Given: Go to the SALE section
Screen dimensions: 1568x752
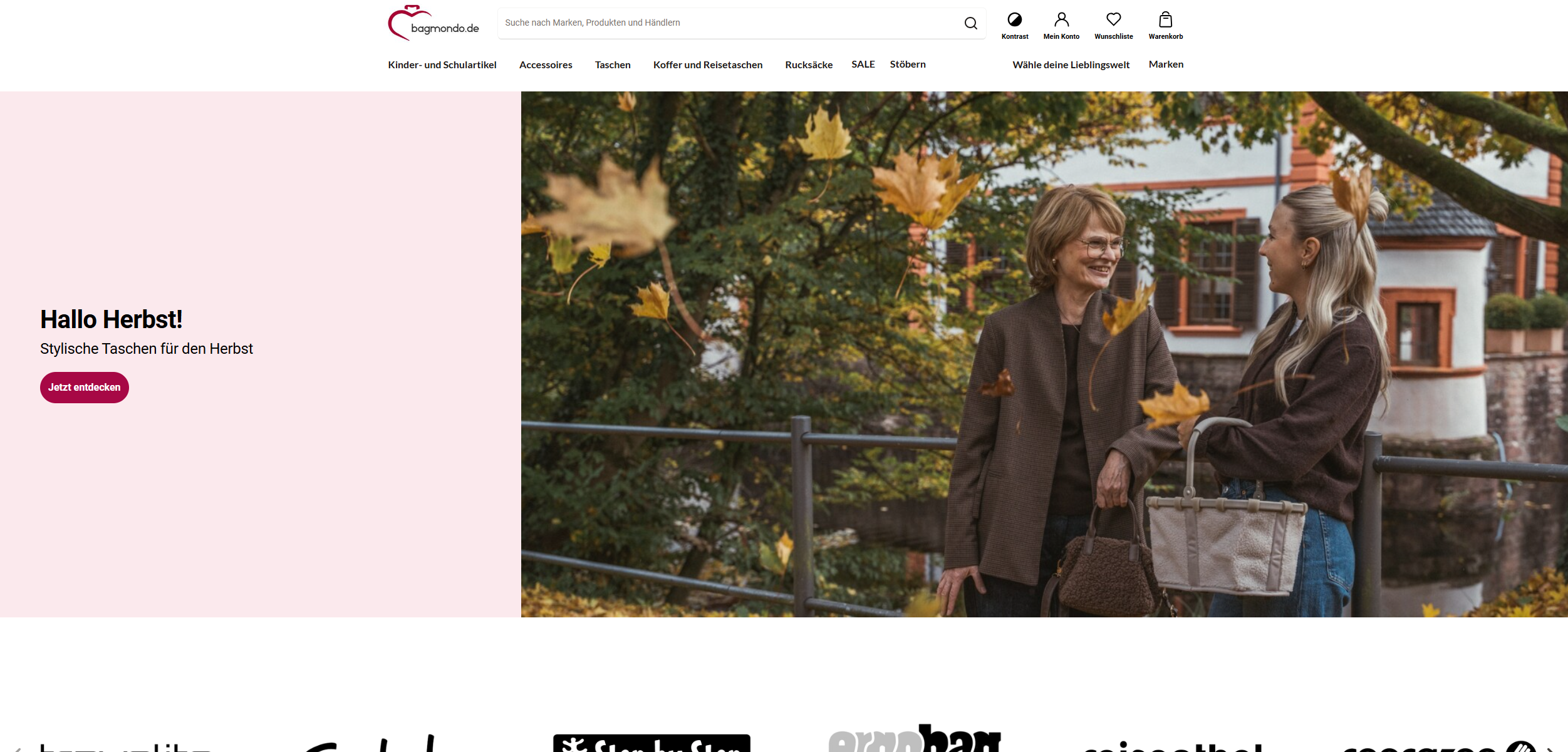Looking at the screenshot, I should [863, 64].
